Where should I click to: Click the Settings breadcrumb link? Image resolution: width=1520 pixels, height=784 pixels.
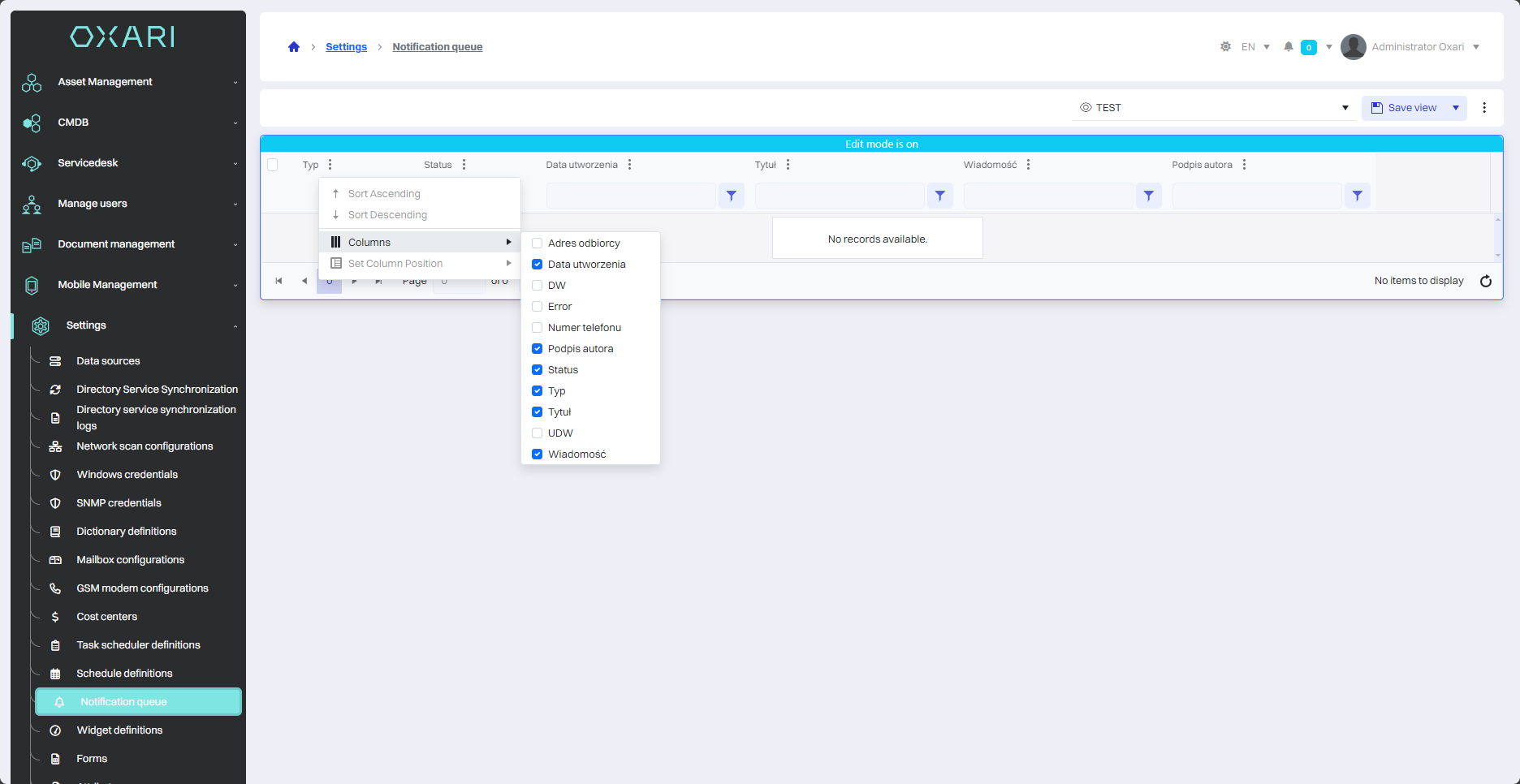(346, 47)
